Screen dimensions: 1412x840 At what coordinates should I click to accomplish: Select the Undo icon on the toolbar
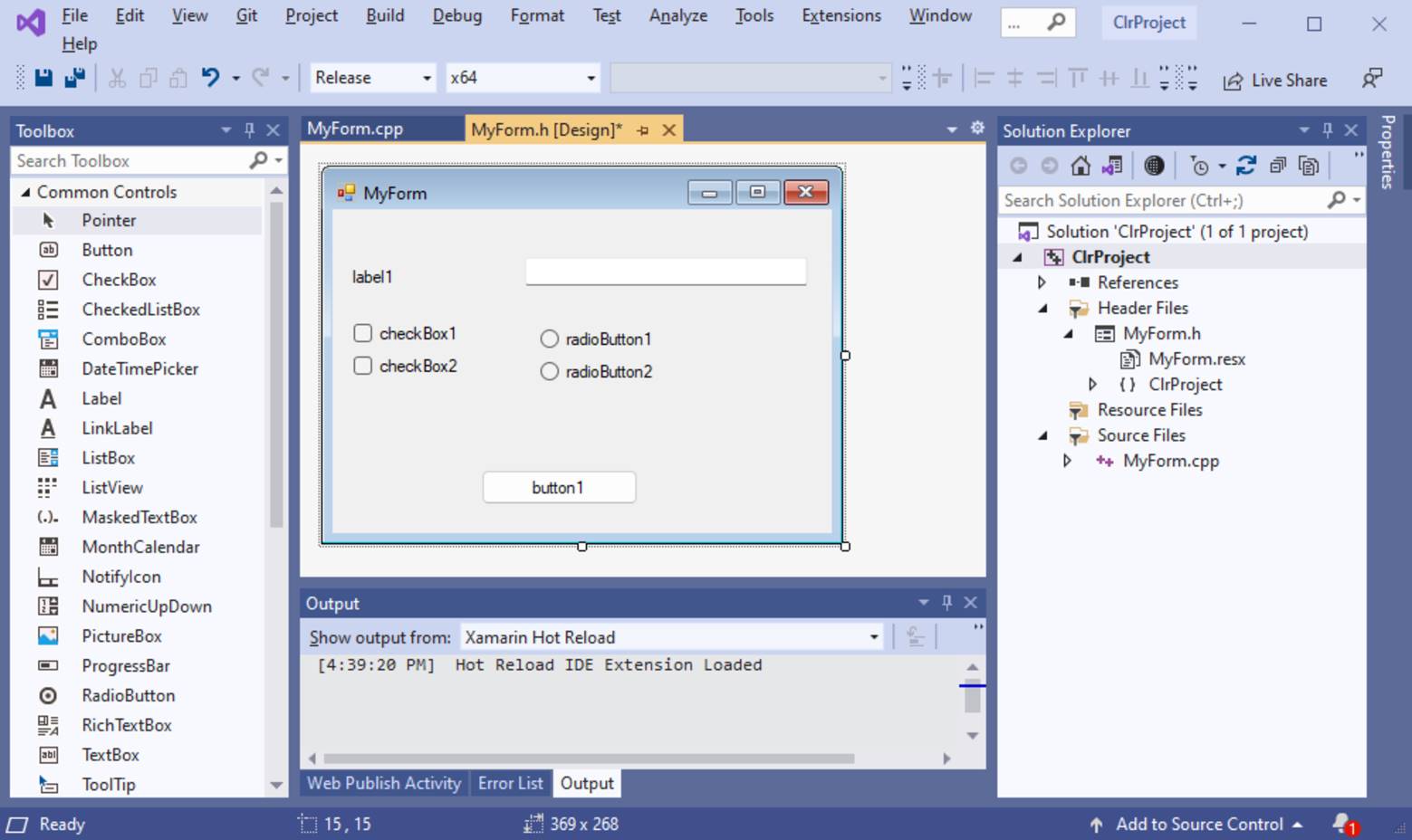(211, 77)
